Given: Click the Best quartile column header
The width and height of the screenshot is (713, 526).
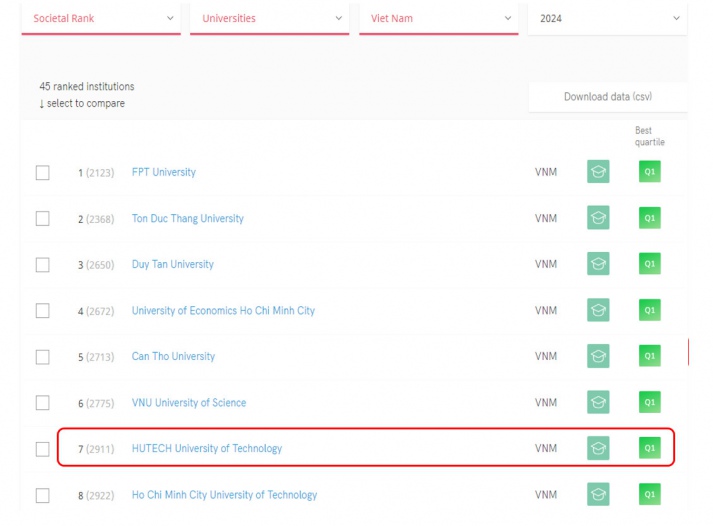Looking at the screenshot, I should (x=649, y=136).
